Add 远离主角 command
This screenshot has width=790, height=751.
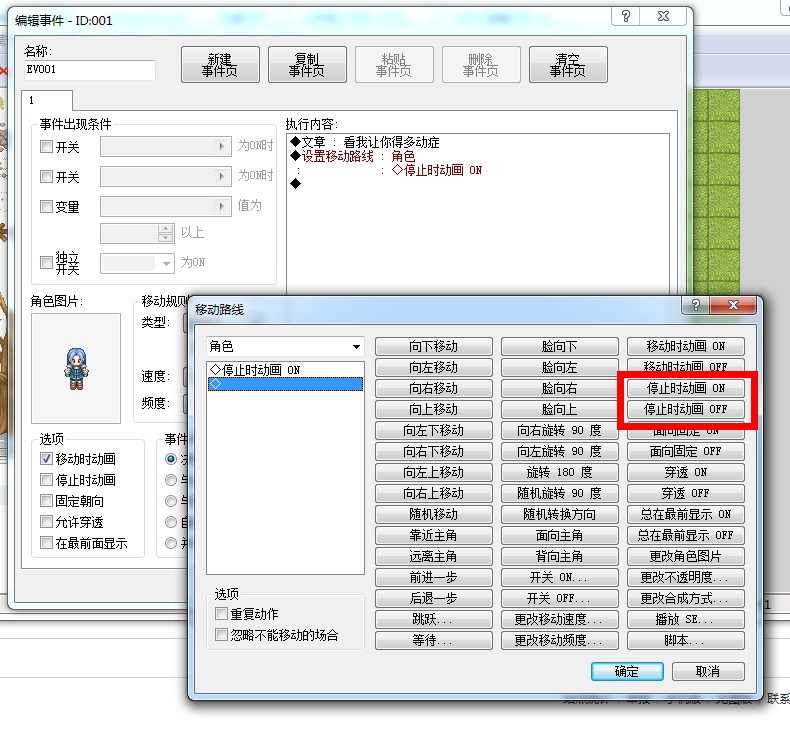coord(433,556)
